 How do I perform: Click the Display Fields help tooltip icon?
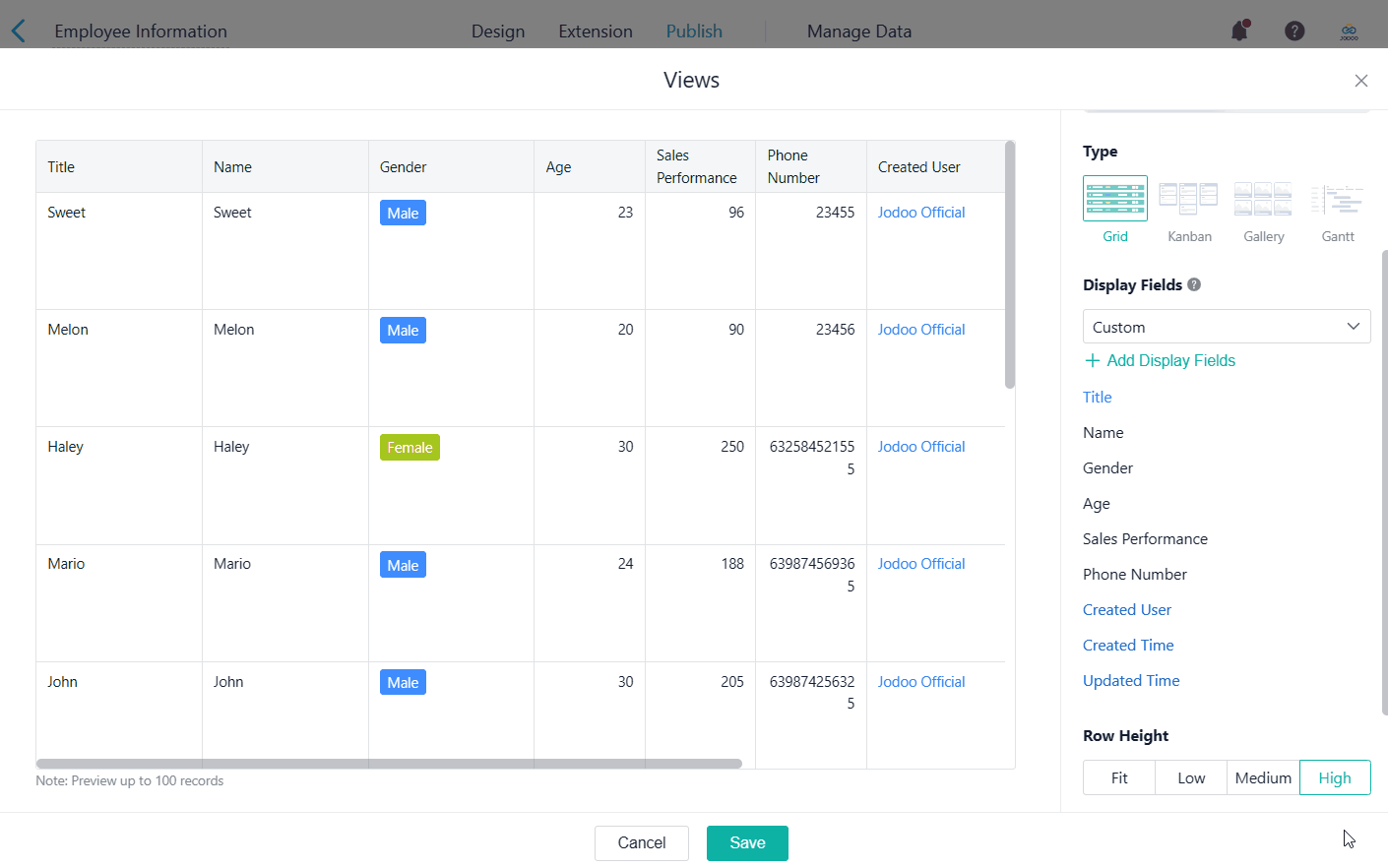click(1194, 285)
